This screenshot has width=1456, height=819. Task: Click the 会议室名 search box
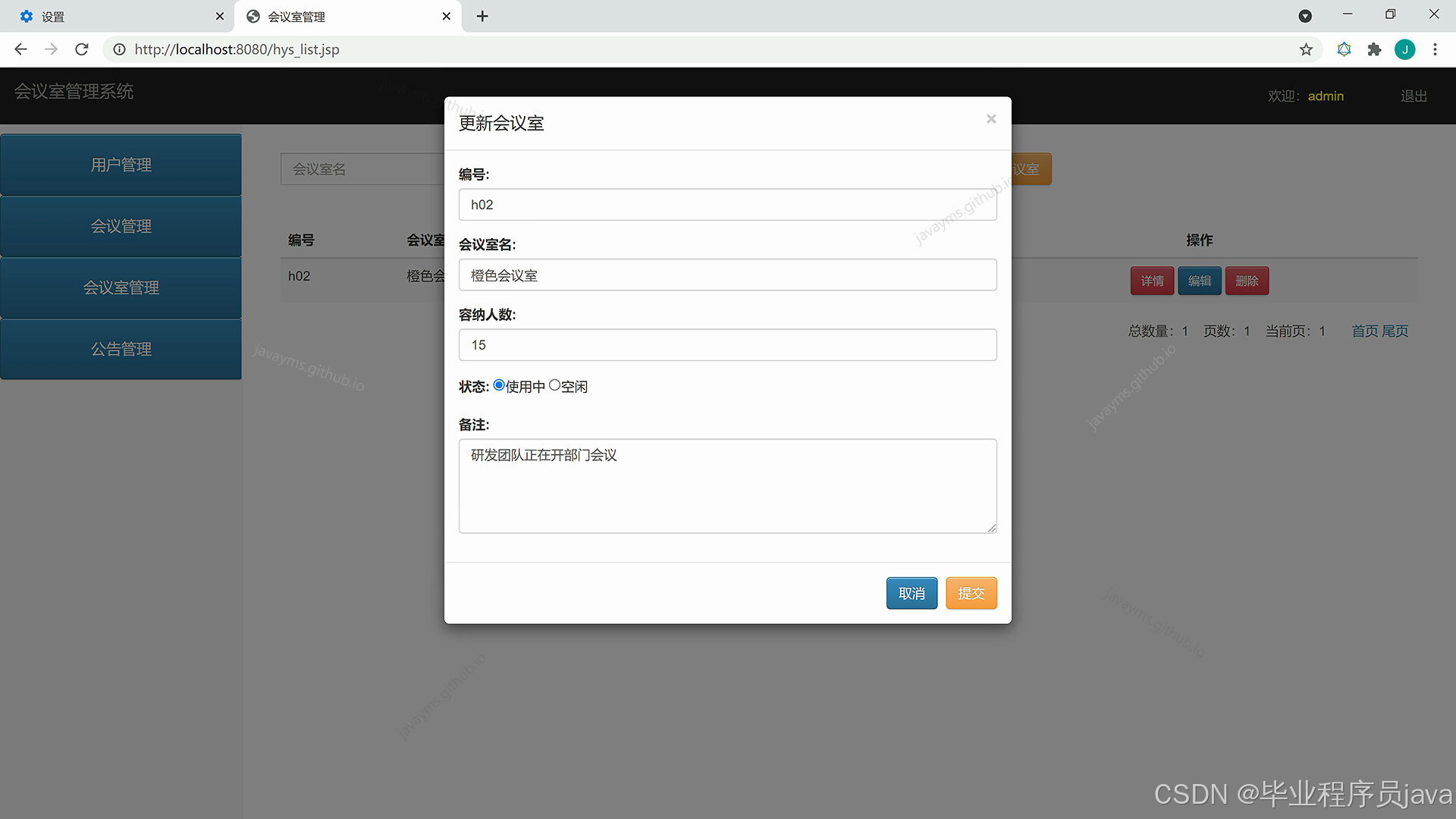[362, 169]
